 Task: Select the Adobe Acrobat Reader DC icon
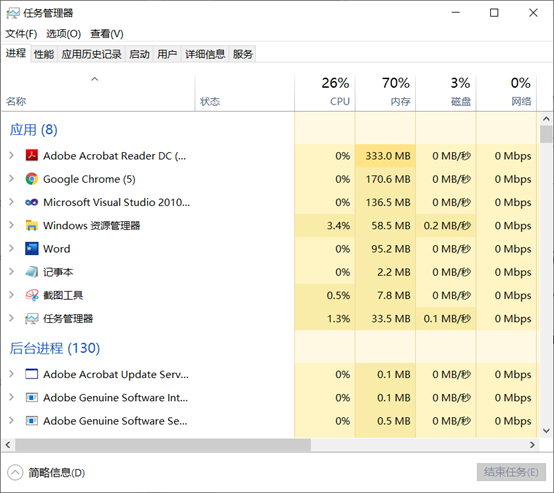click(32, 155)
